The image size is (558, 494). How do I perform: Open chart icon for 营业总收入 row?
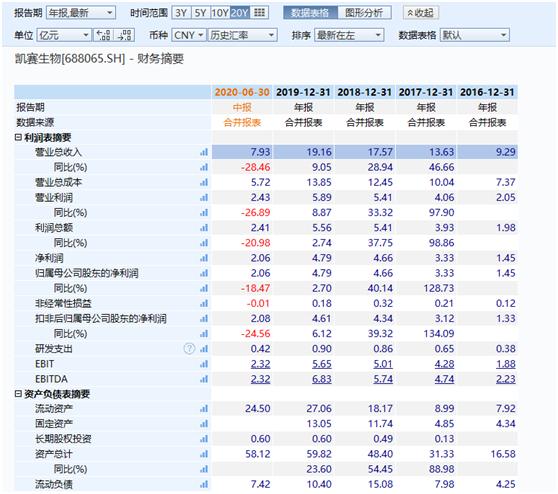pyautogui.click(x=204, y=152)
